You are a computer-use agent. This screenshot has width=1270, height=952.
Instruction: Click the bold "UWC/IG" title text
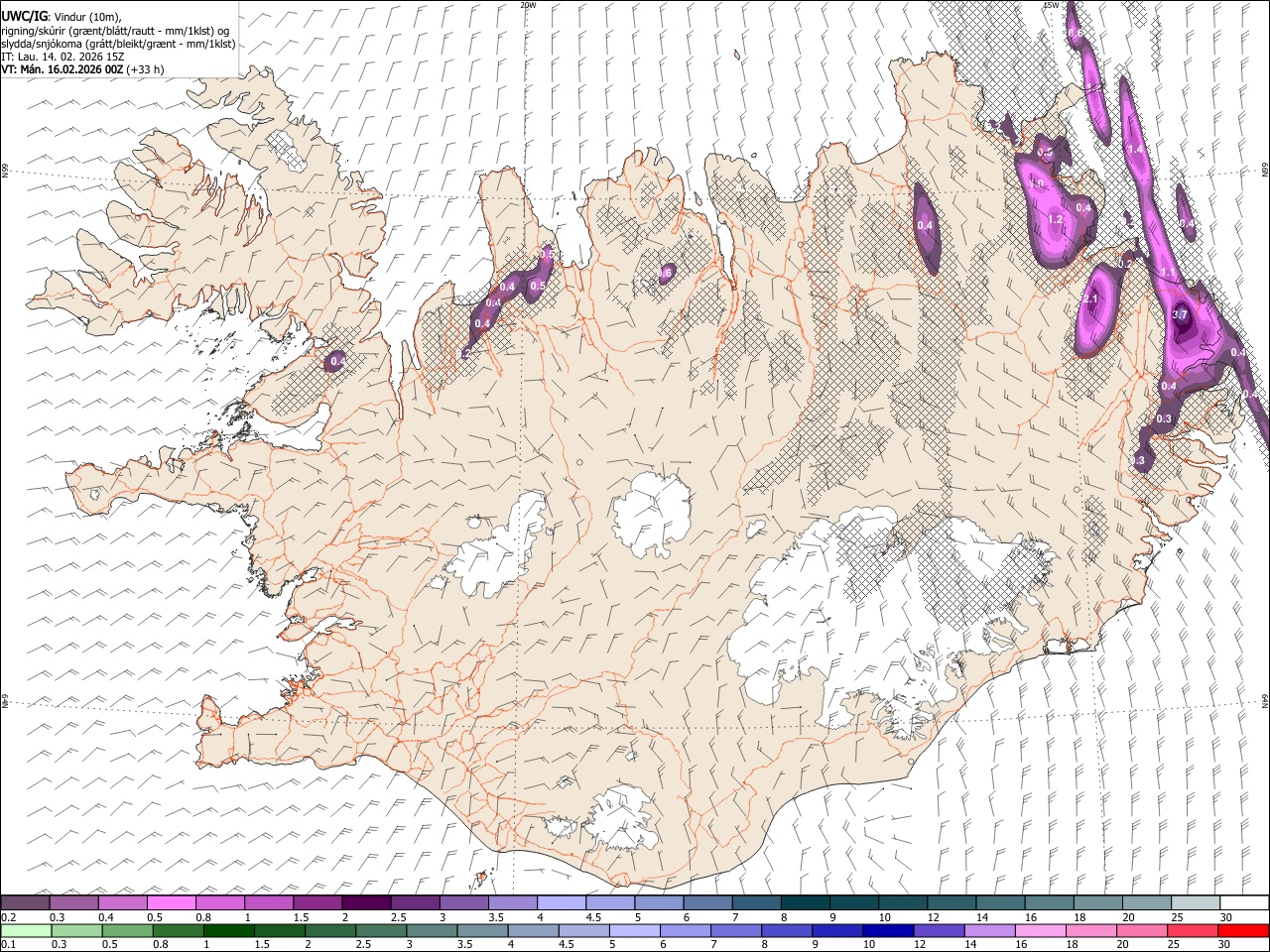24,17
